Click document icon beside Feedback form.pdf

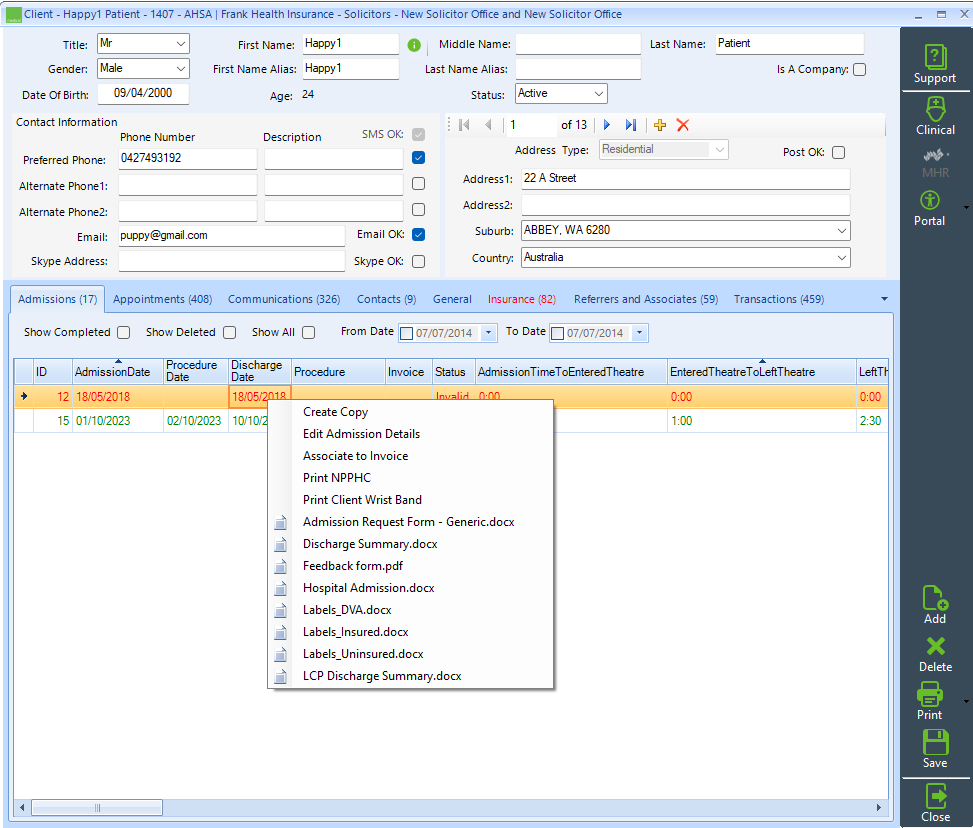[x=280, y=566]
